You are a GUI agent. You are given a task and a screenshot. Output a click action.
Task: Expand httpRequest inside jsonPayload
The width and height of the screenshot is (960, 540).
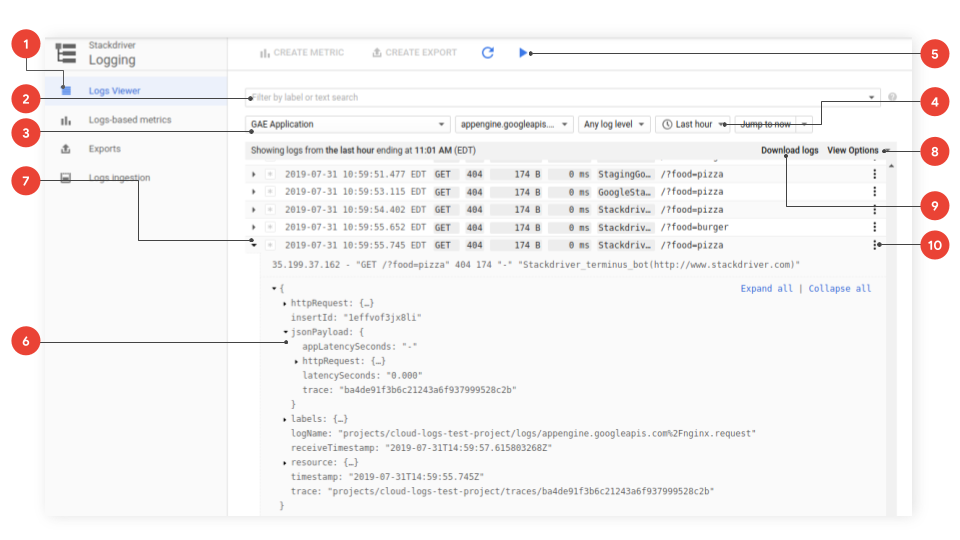296,361
